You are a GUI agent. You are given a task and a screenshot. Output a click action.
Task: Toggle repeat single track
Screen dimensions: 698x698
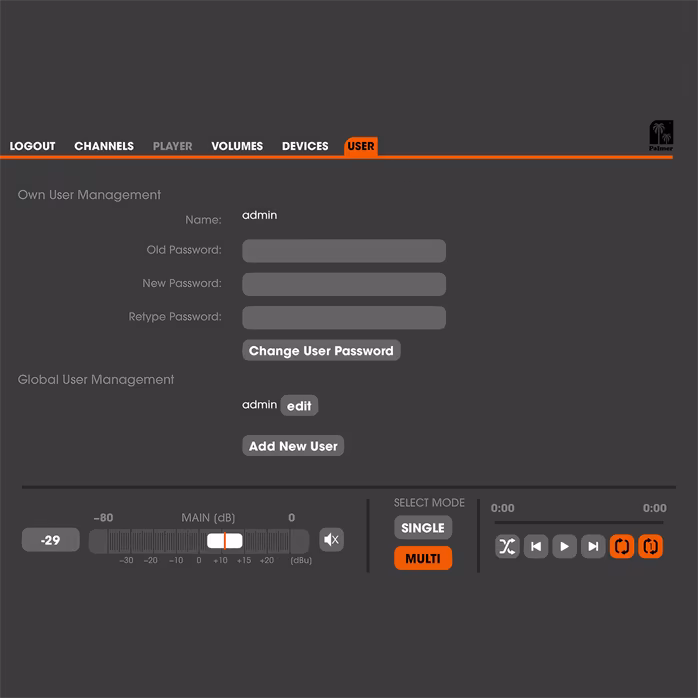point(650,547)
